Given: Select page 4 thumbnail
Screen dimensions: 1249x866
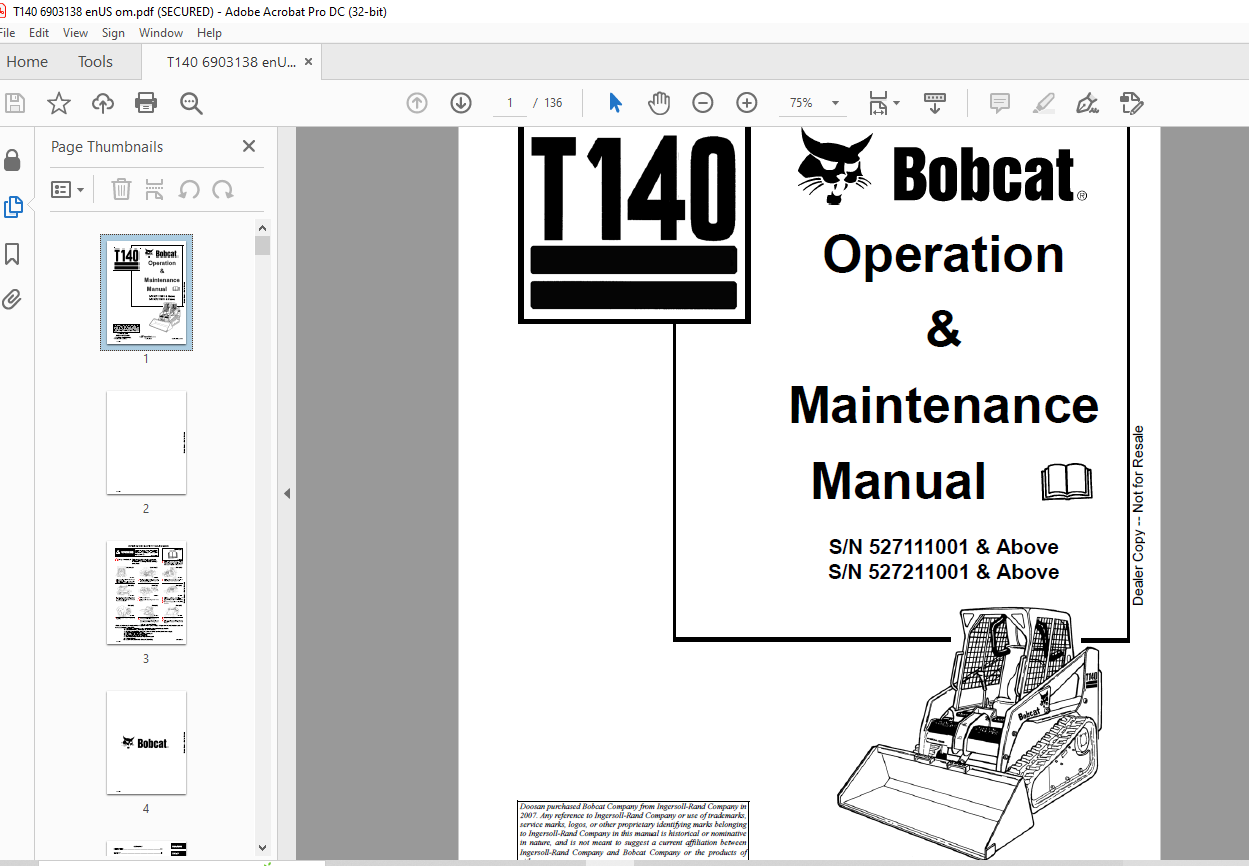Looking at the screenshot, I should click(x=146, y=742).
